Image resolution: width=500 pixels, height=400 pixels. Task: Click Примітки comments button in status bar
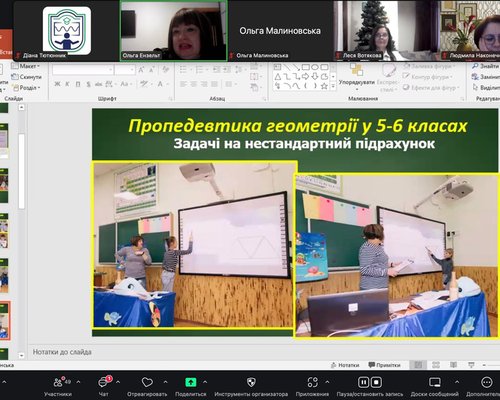tap(385, 365)
